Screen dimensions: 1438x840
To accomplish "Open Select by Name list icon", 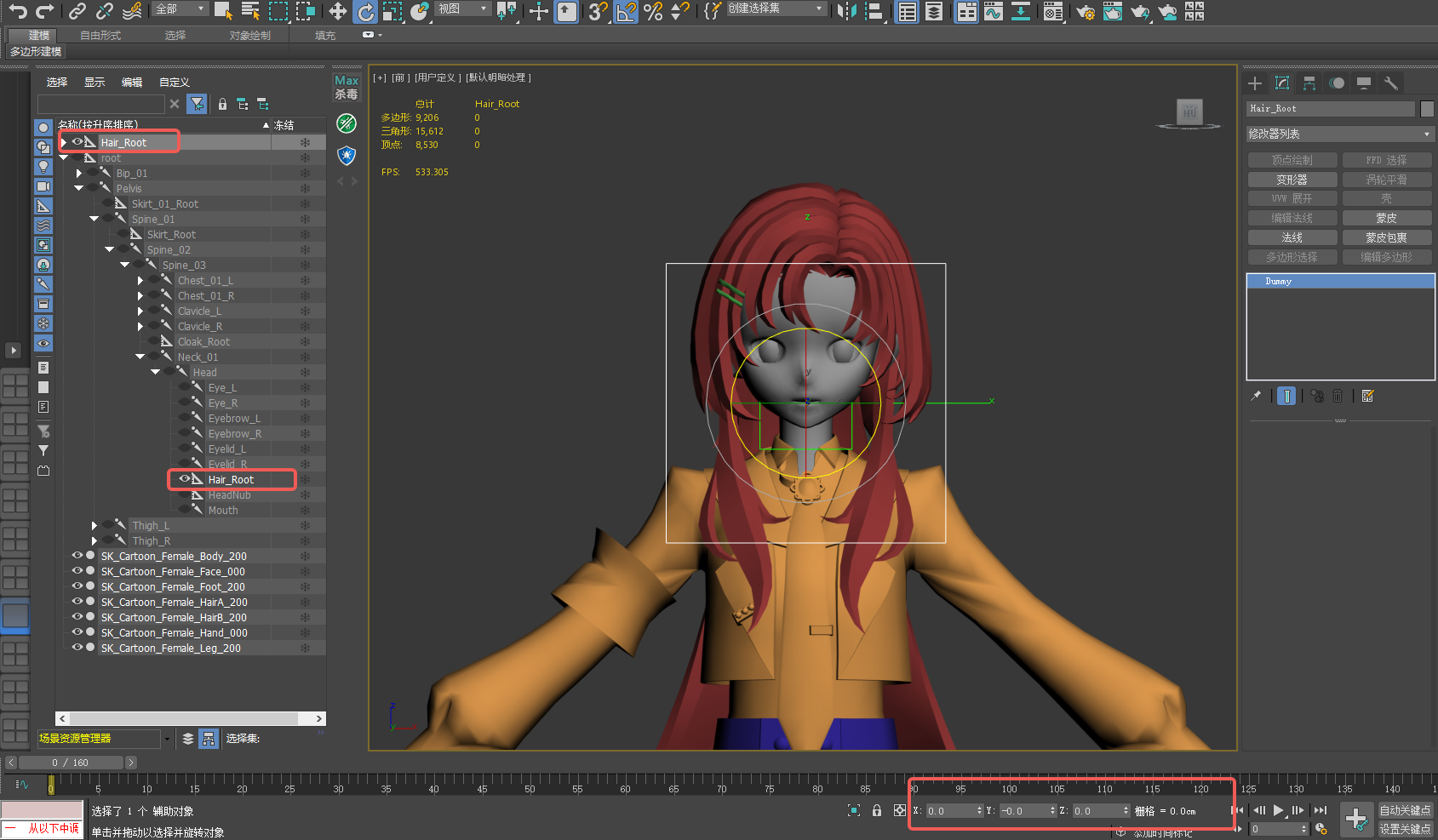I will click(x=250, y=10).
